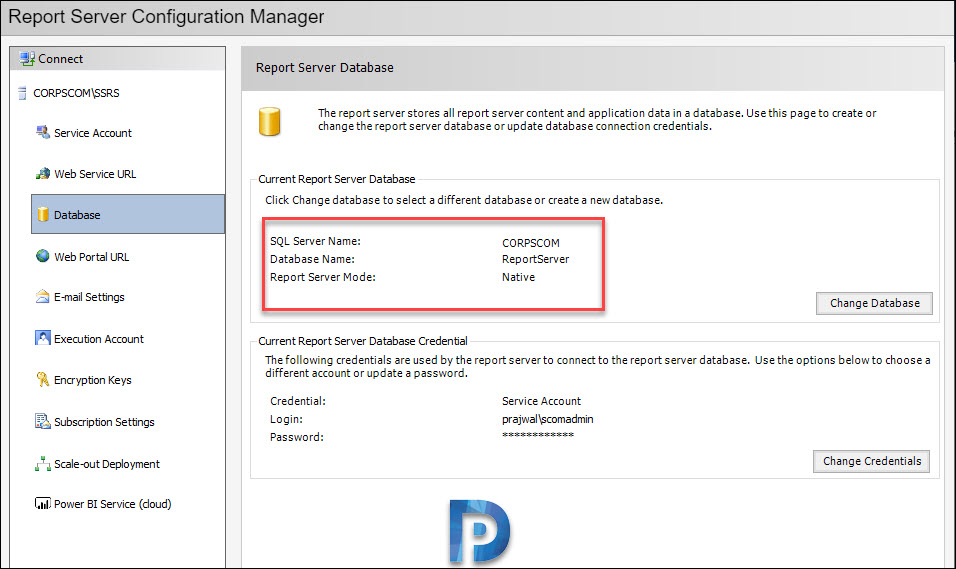
Task: Select the Database page
Action: 128,214
